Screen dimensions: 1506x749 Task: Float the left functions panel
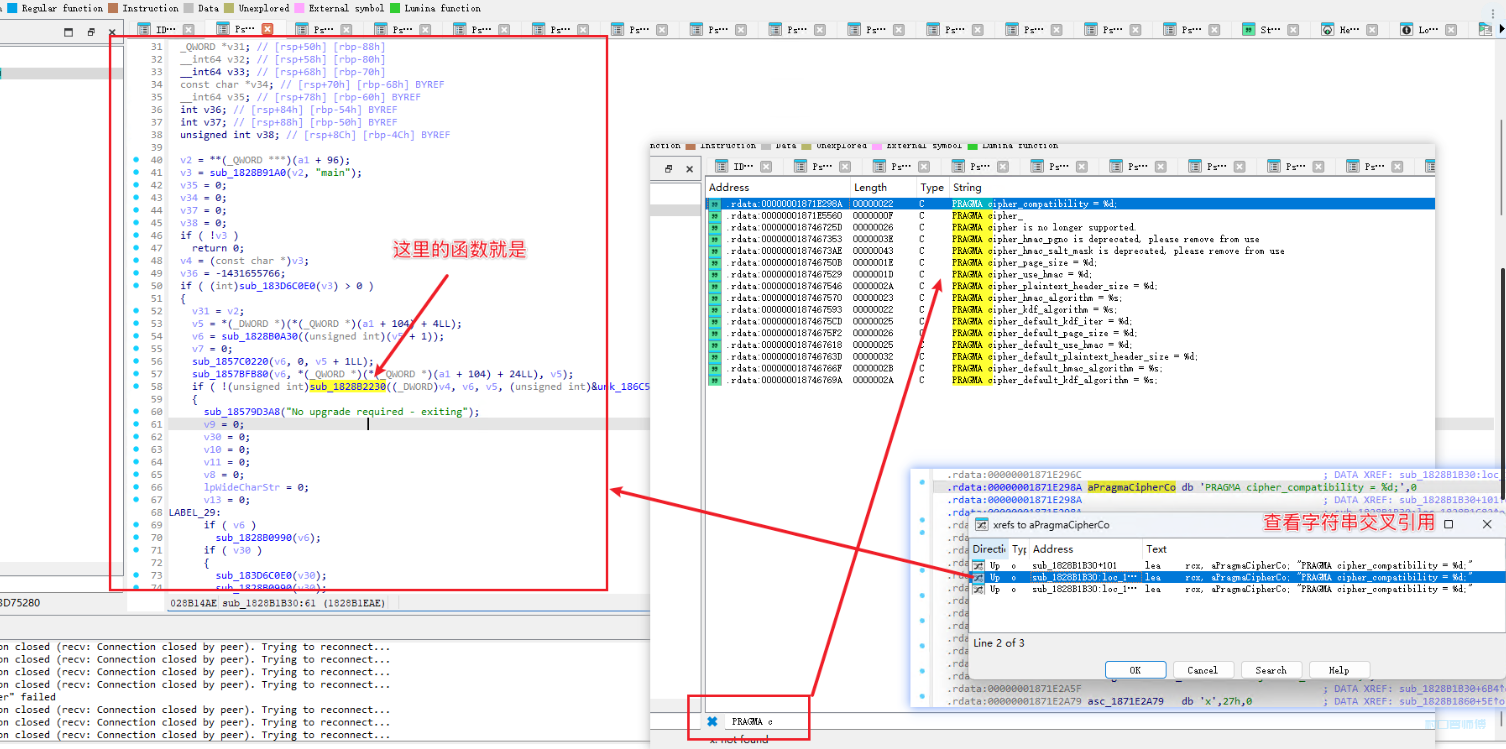click(90, 32)
